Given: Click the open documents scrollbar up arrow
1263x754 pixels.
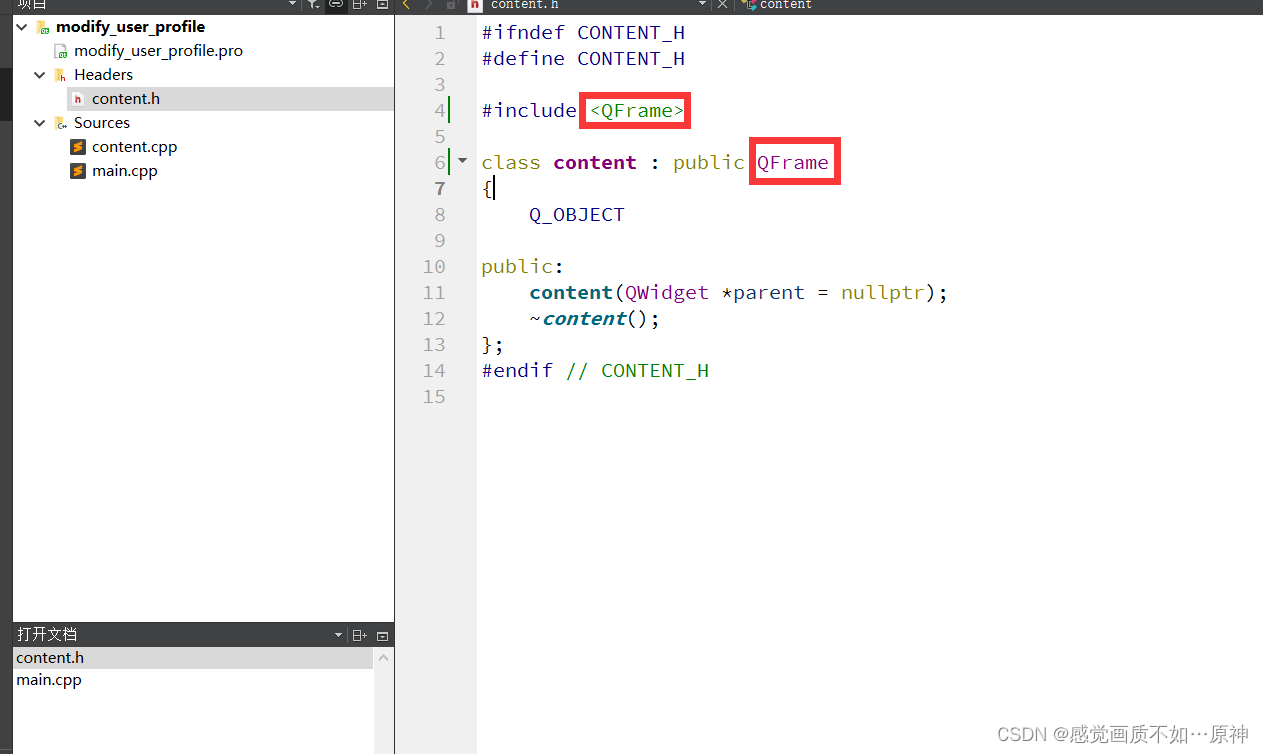Looking at the screenshot, I should tap(384, 658).
